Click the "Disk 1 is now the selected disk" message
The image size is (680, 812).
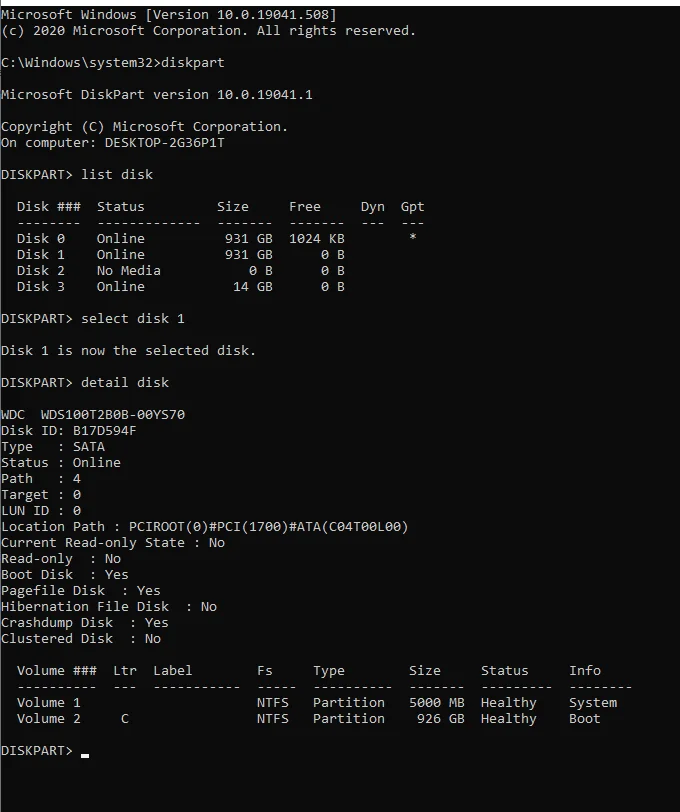coord(128,351)
